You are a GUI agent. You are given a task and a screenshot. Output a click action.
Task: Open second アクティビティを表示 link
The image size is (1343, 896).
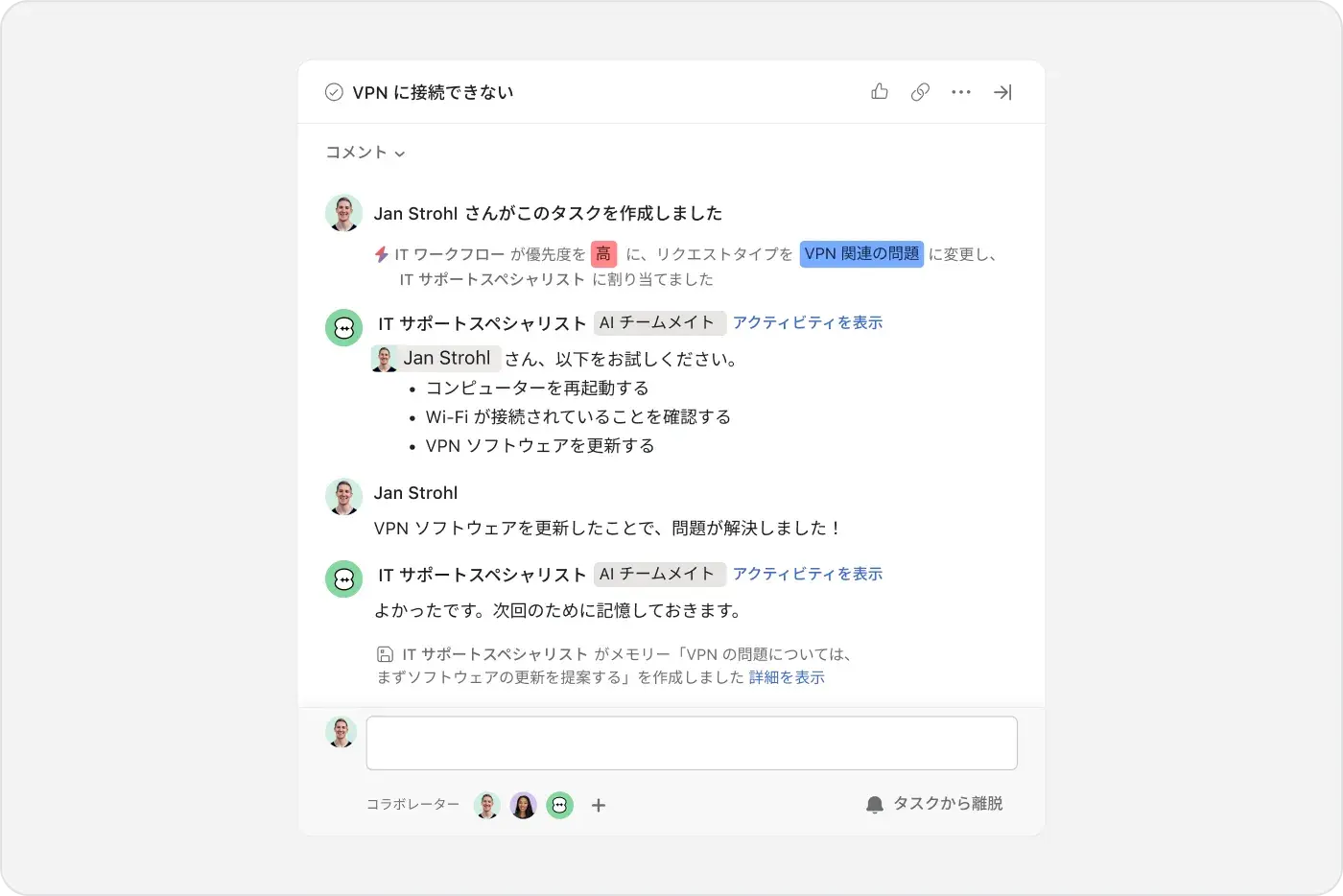pos(808,574)
